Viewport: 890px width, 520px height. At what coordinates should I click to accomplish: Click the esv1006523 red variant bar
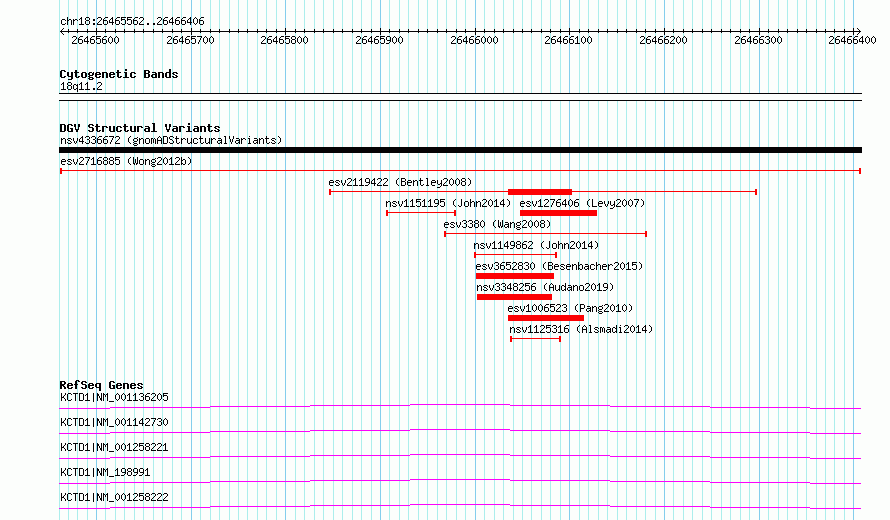pyautogui.click(x=546, y=318)
